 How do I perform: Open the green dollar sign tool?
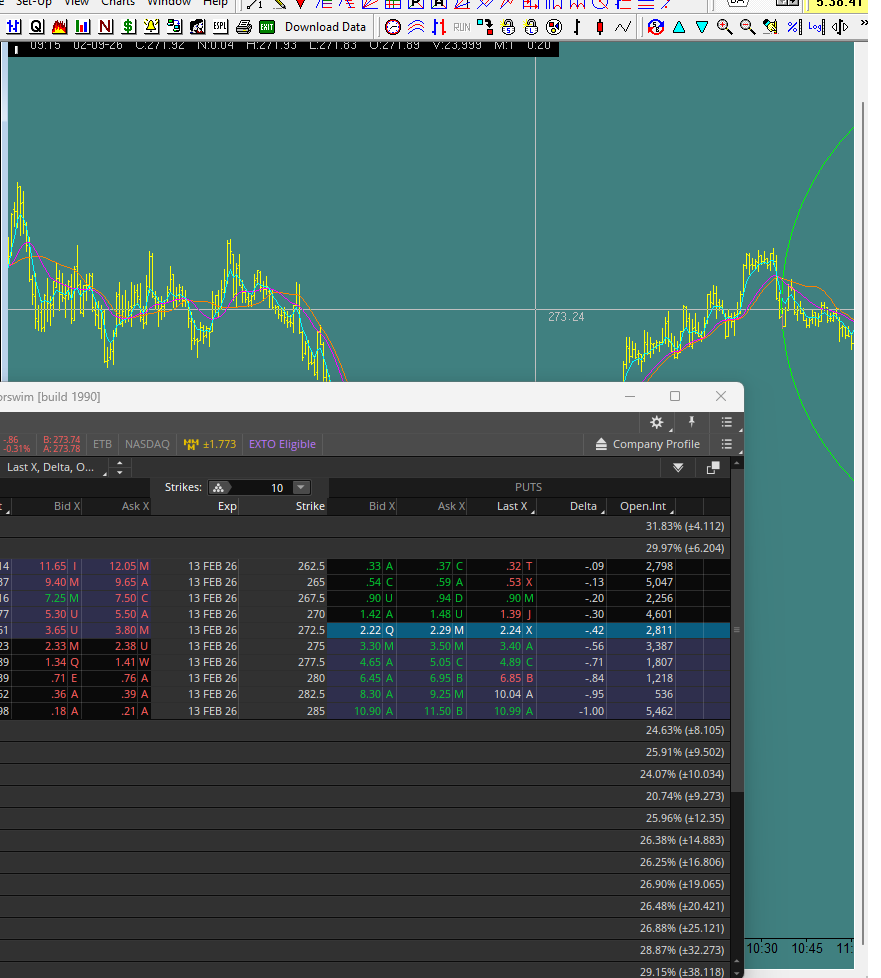(129, 27)
